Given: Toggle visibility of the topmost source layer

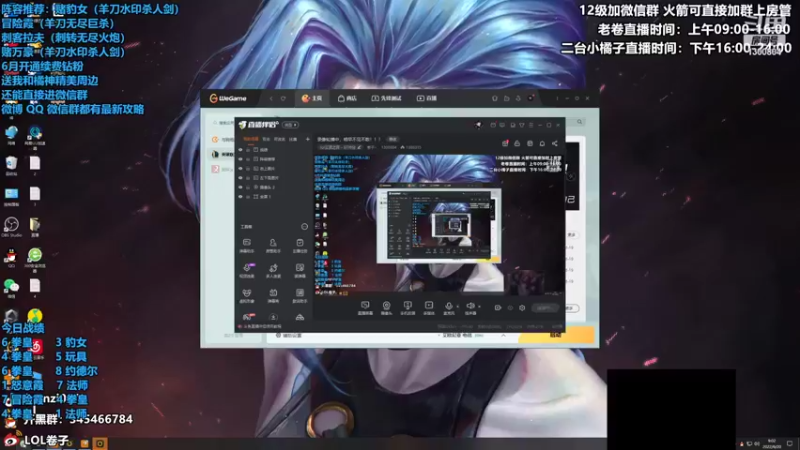Looking at the screenshot, I should click(240, 150).
